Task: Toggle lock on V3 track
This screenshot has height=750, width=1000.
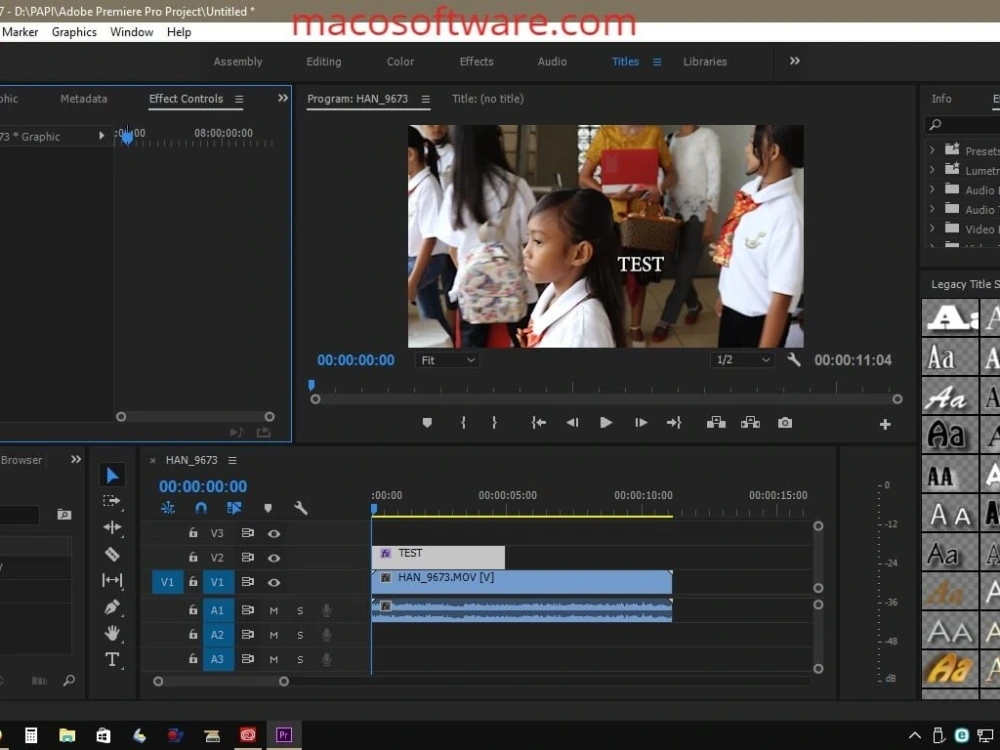Action: point(193,533)
